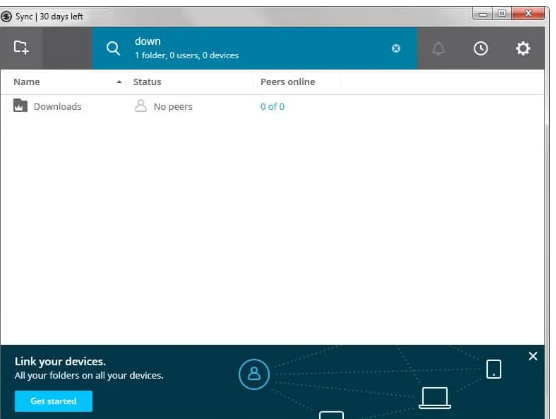Sort by the Name column header
Image resolution: width=556 pixels, height=419 pixels.
pos(27,82)
